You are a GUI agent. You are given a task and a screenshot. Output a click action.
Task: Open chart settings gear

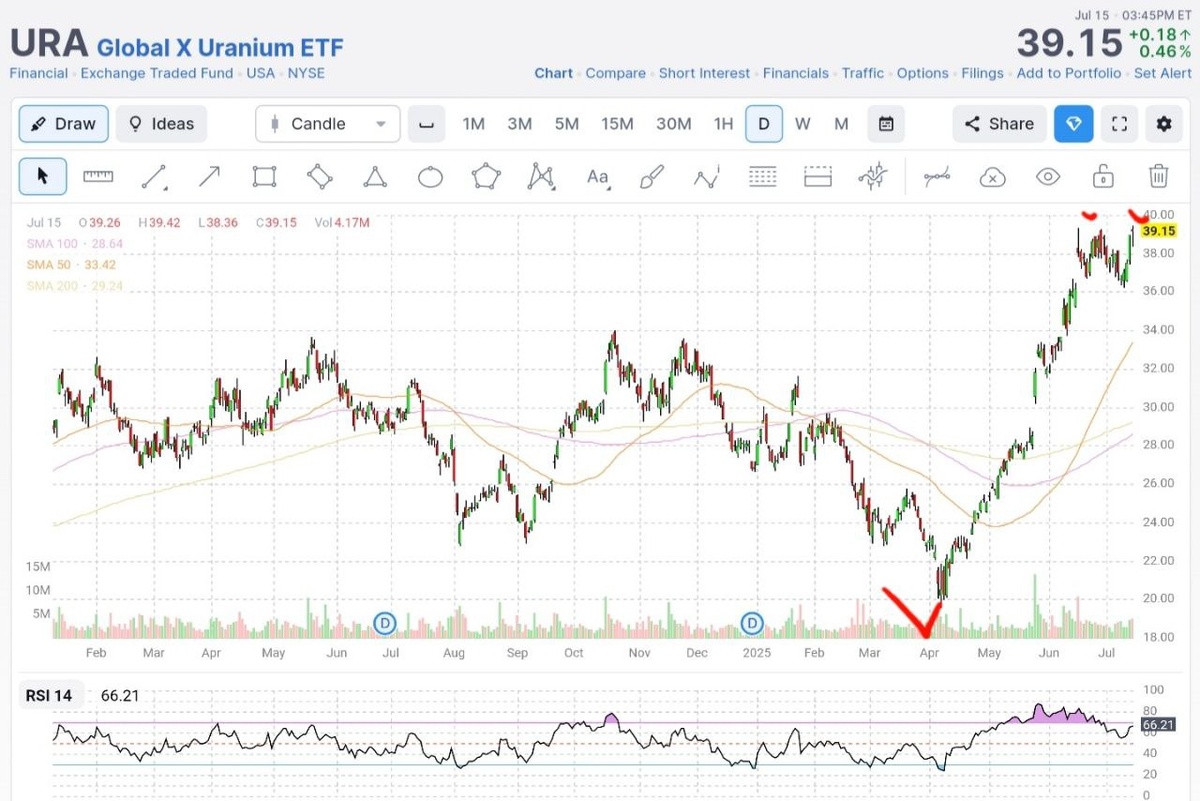[x=1164, y=124]
